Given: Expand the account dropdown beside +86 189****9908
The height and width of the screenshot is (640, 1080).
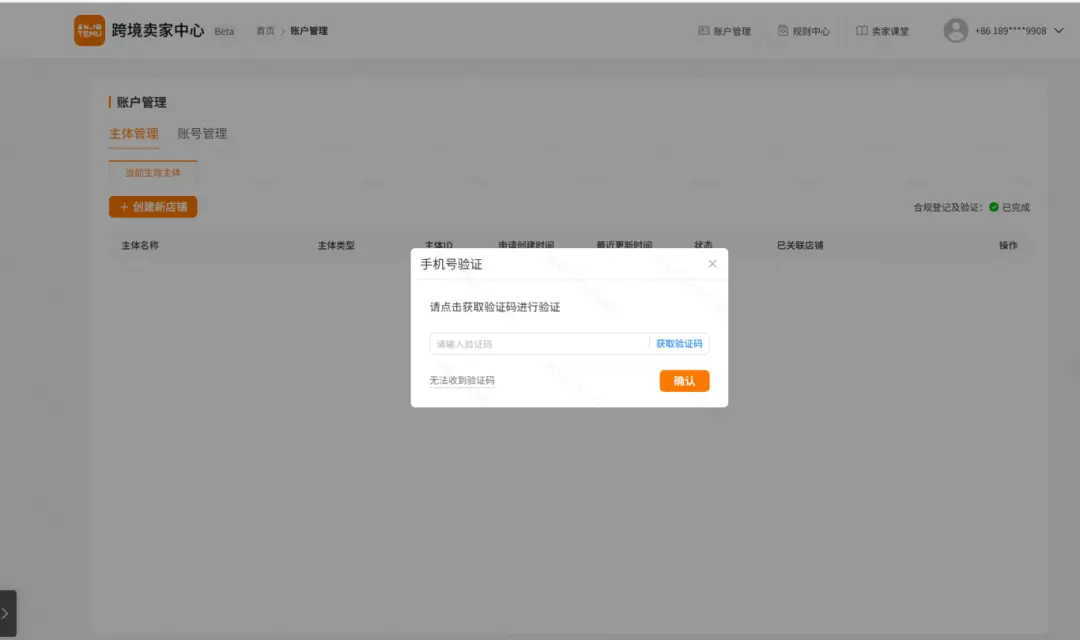Looking at the screenshot, I should click(x=1061, y=31).
